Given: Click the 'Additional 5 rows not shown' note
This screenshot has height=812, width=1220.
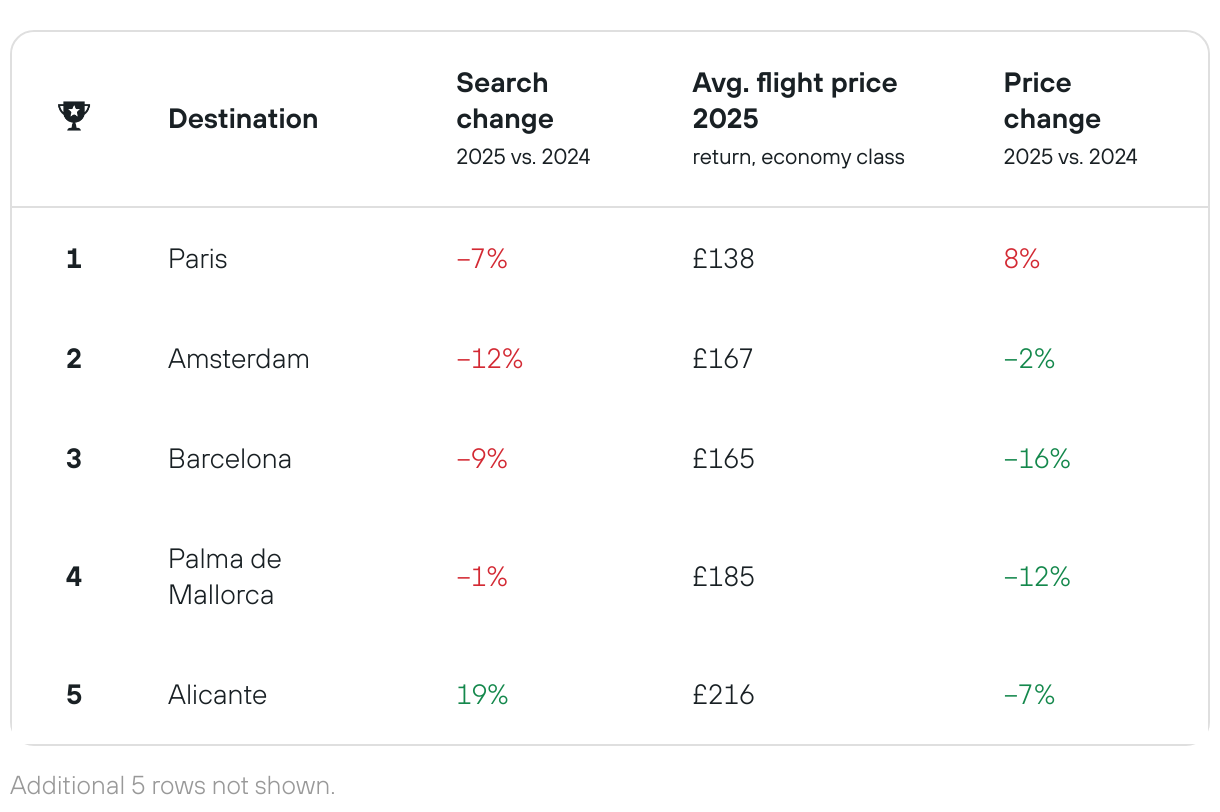Looking at the screenshot, I should (173, 786).
